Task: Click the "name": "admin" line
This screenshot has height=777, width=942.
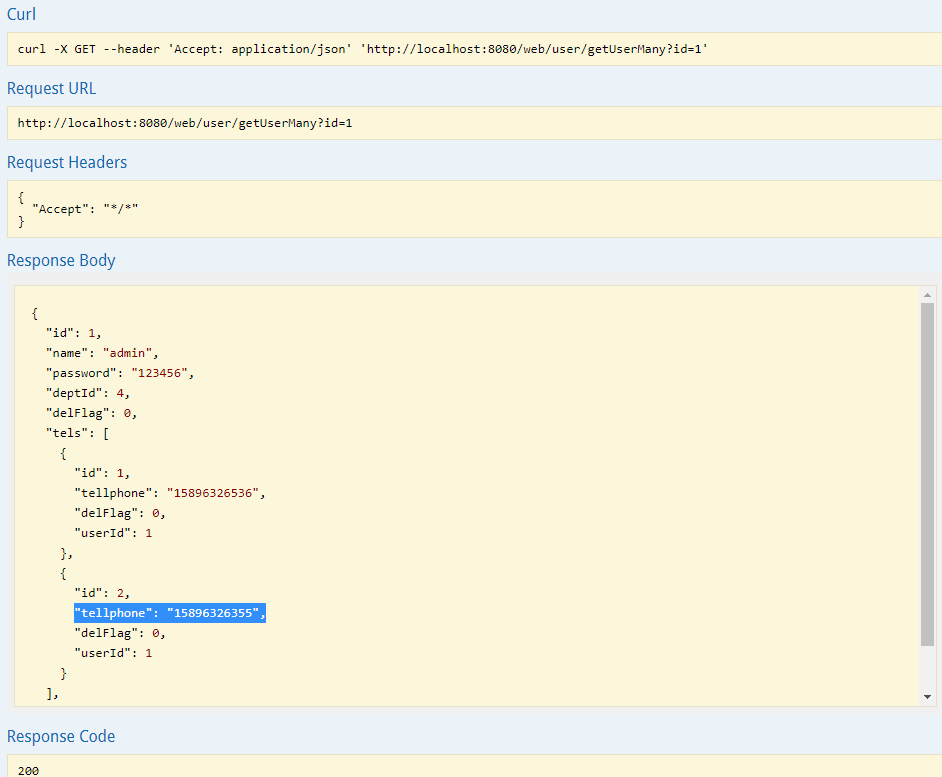Action: pyautogui.click(x=102, y=353)
